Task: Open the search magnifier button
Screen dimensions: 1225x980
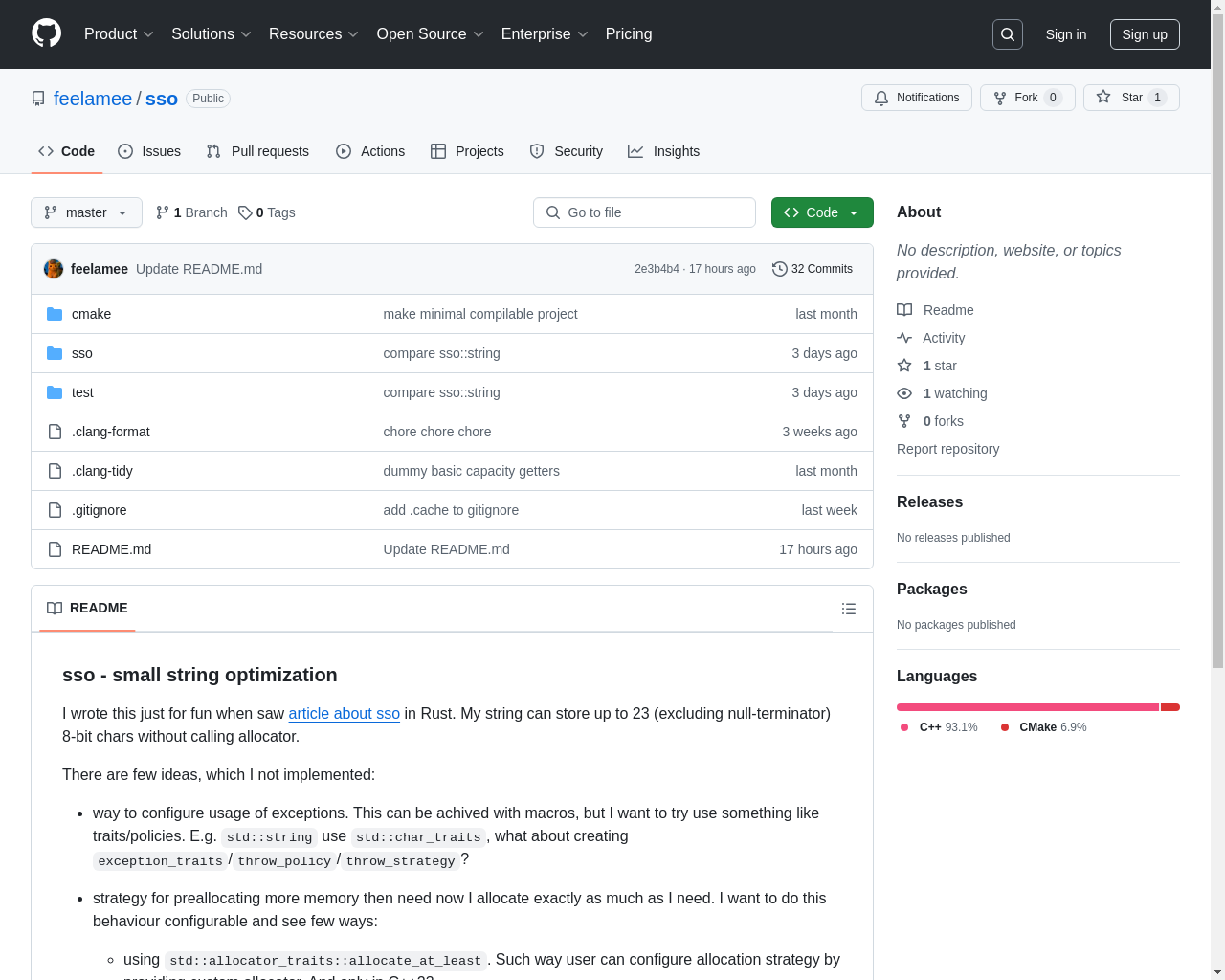Action: [1008, 34]
